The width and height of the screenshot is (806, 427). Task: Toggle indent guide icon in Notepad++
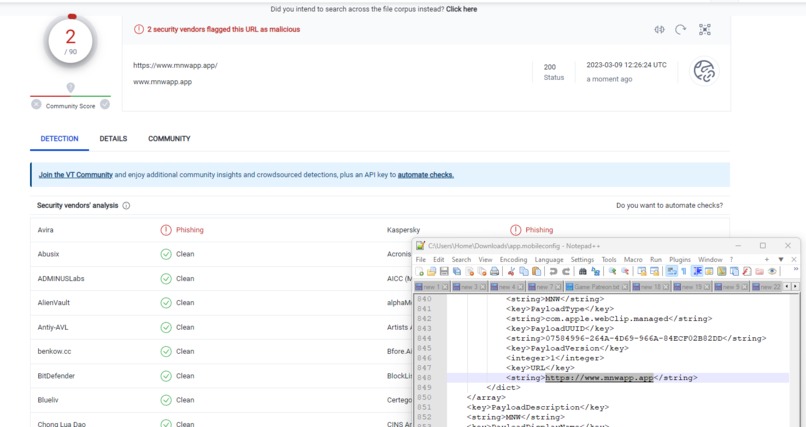(x=697, y=271)
